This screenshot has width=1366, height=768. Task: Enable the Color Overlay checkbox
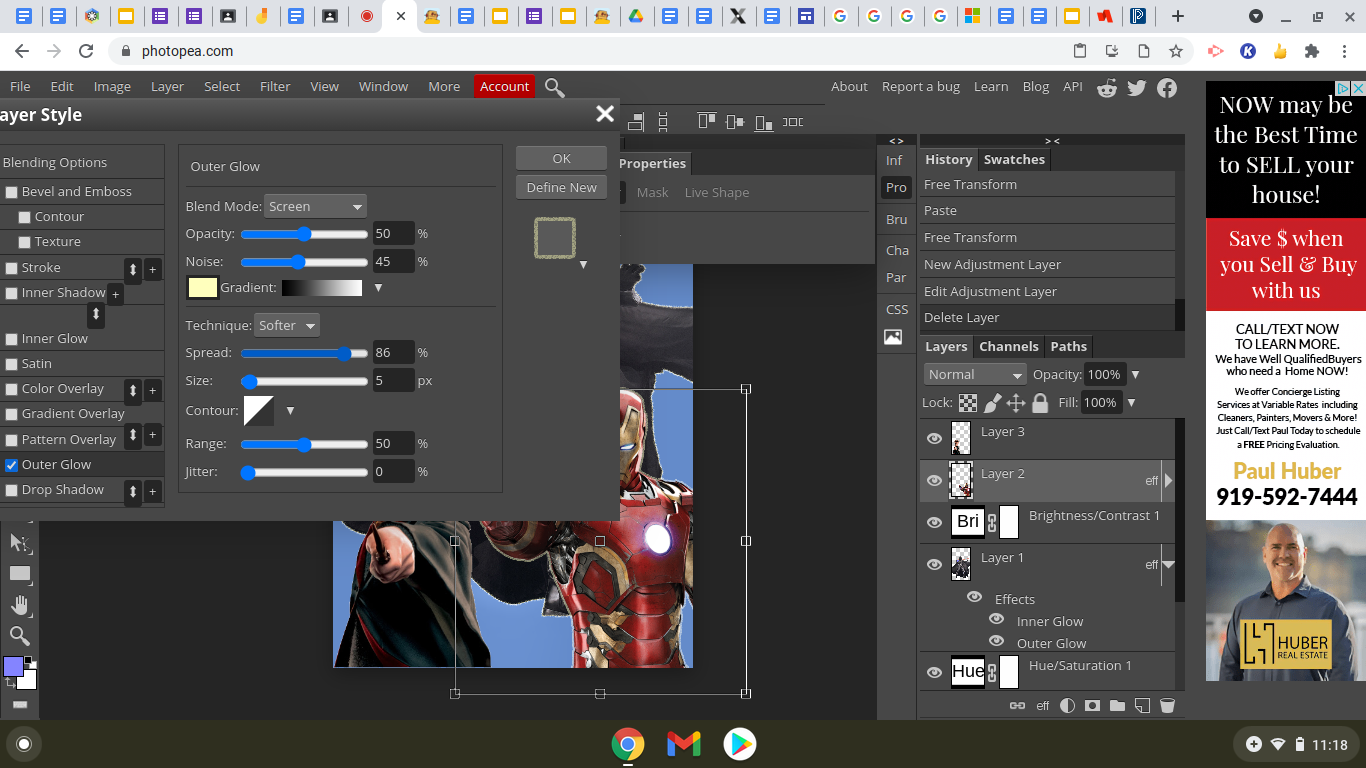12,389
